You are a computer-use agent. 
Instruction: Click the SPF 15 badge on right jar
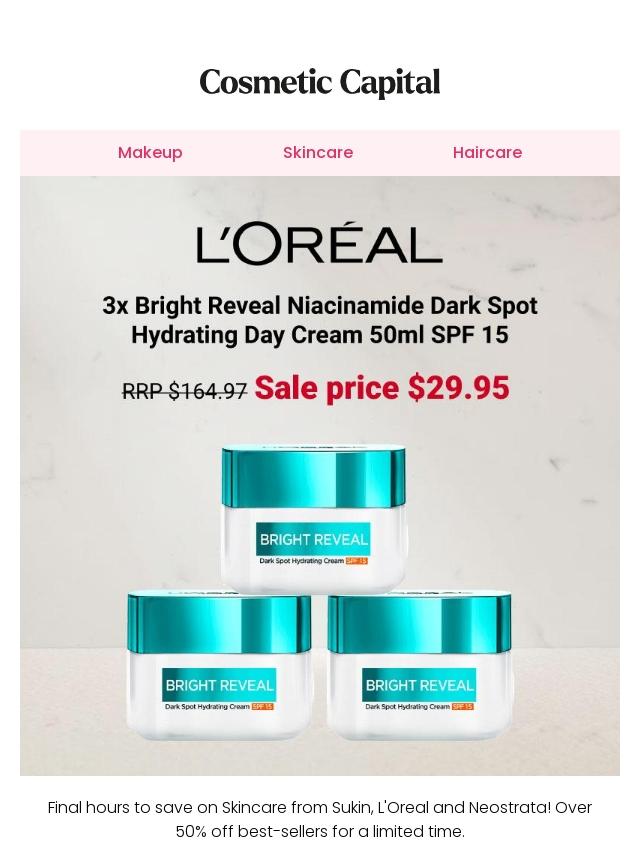pos(462,706)
